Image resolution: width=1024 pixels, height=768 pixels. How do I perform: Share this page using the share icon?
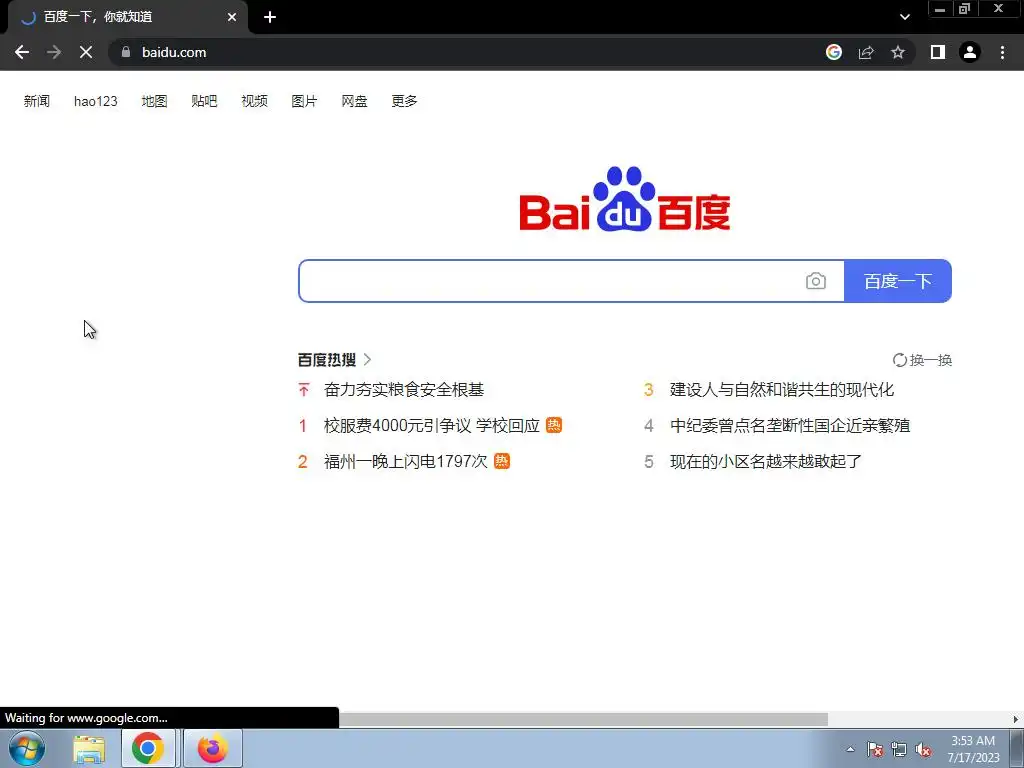point(866,52)
